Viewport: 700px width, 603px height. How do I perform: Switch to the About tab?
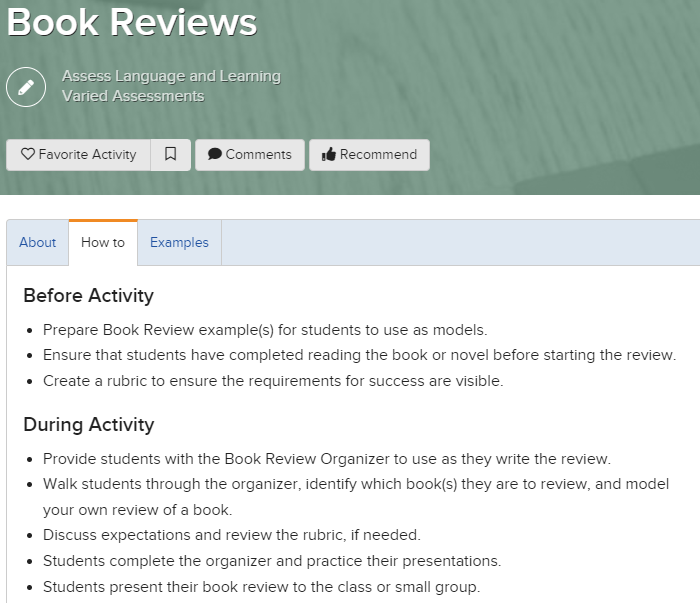(x=38, y=242)
